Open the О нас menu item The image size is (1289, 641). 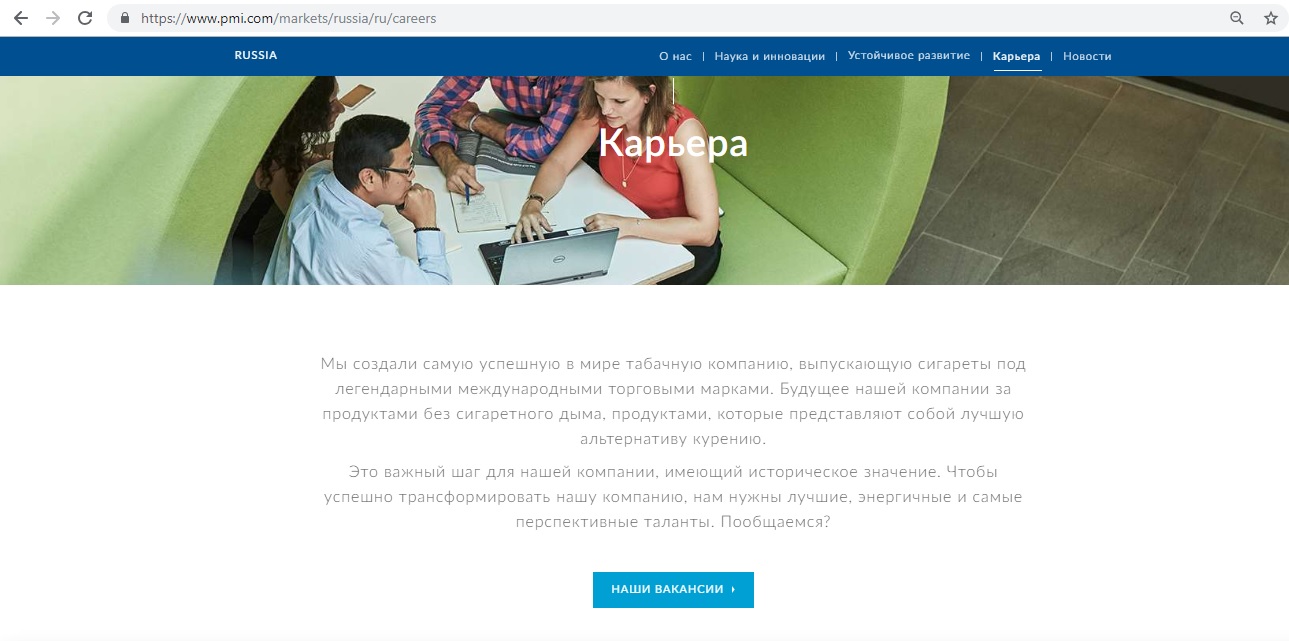pyautogui.click(x=675, y=56)
